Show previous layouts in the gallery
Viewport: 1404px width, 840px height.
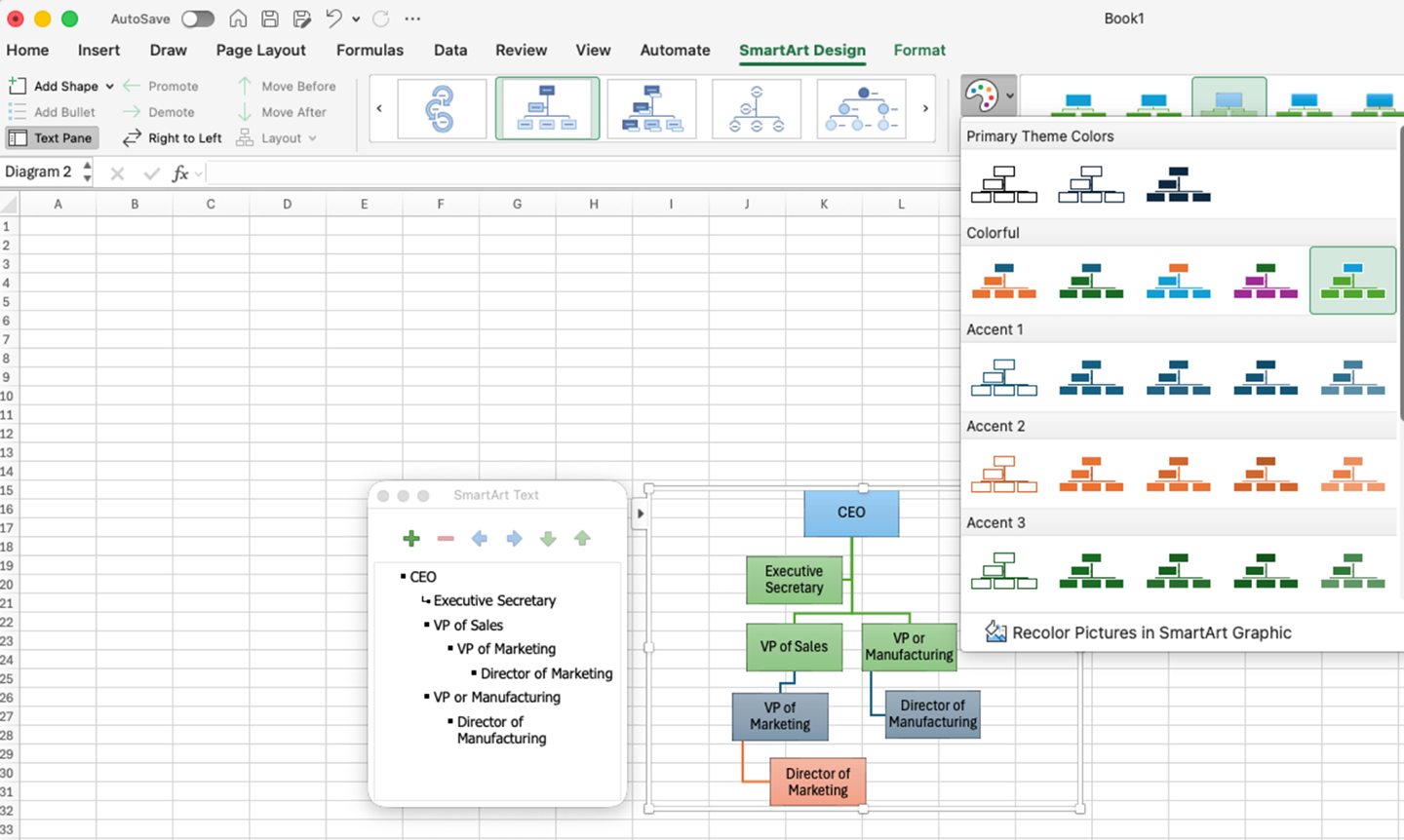[379, 108]
